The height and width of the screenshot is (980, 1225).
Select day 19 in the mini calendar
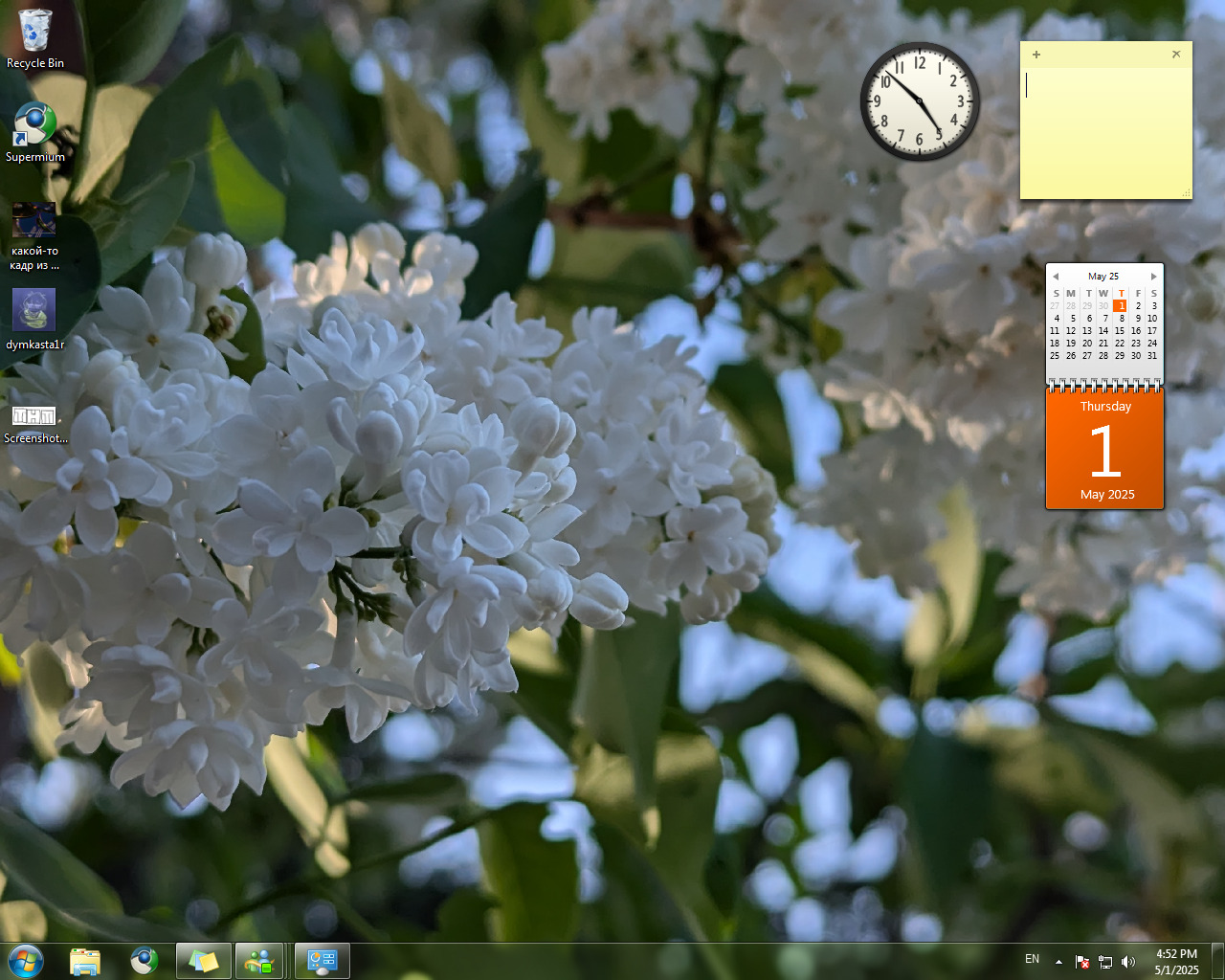coord(1071,344)
